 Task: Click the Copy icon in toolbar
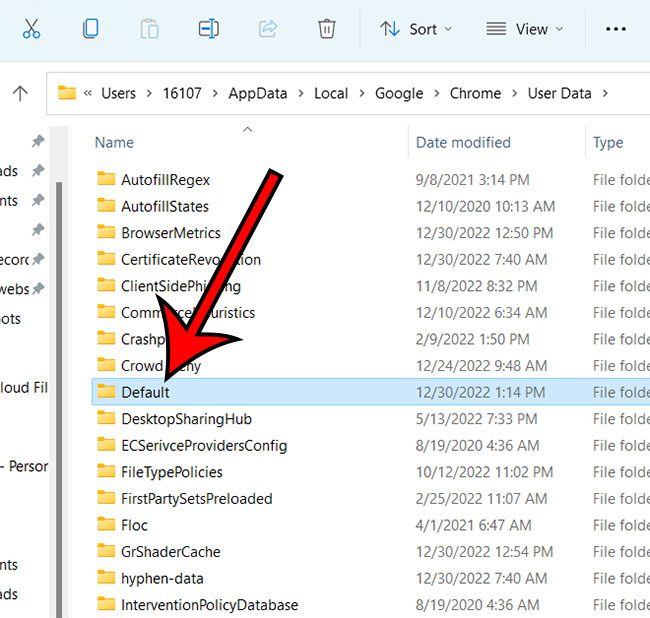point(90,29)
